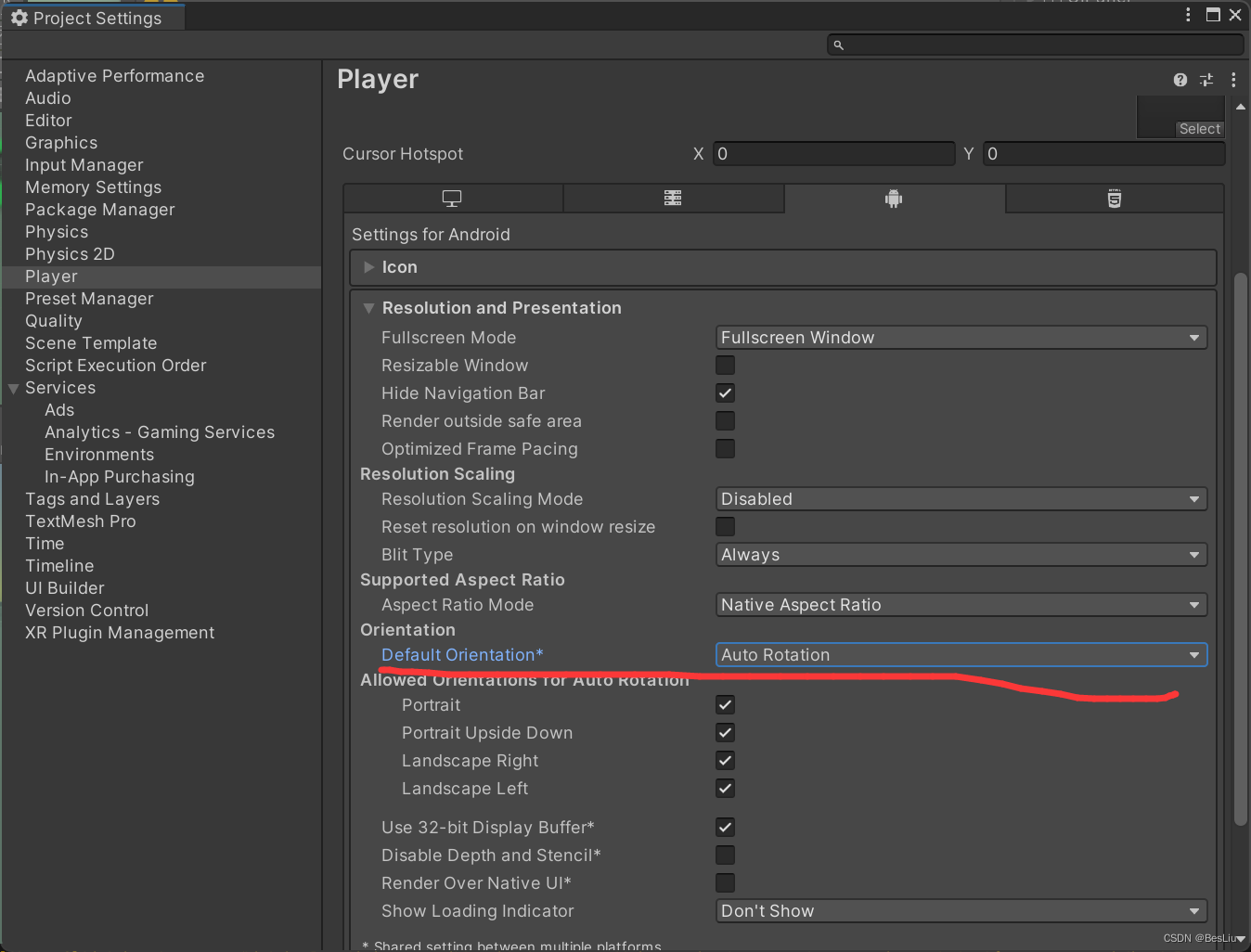
Task: Click the cursor hotspot Select button
Action: pos(1199,129)
